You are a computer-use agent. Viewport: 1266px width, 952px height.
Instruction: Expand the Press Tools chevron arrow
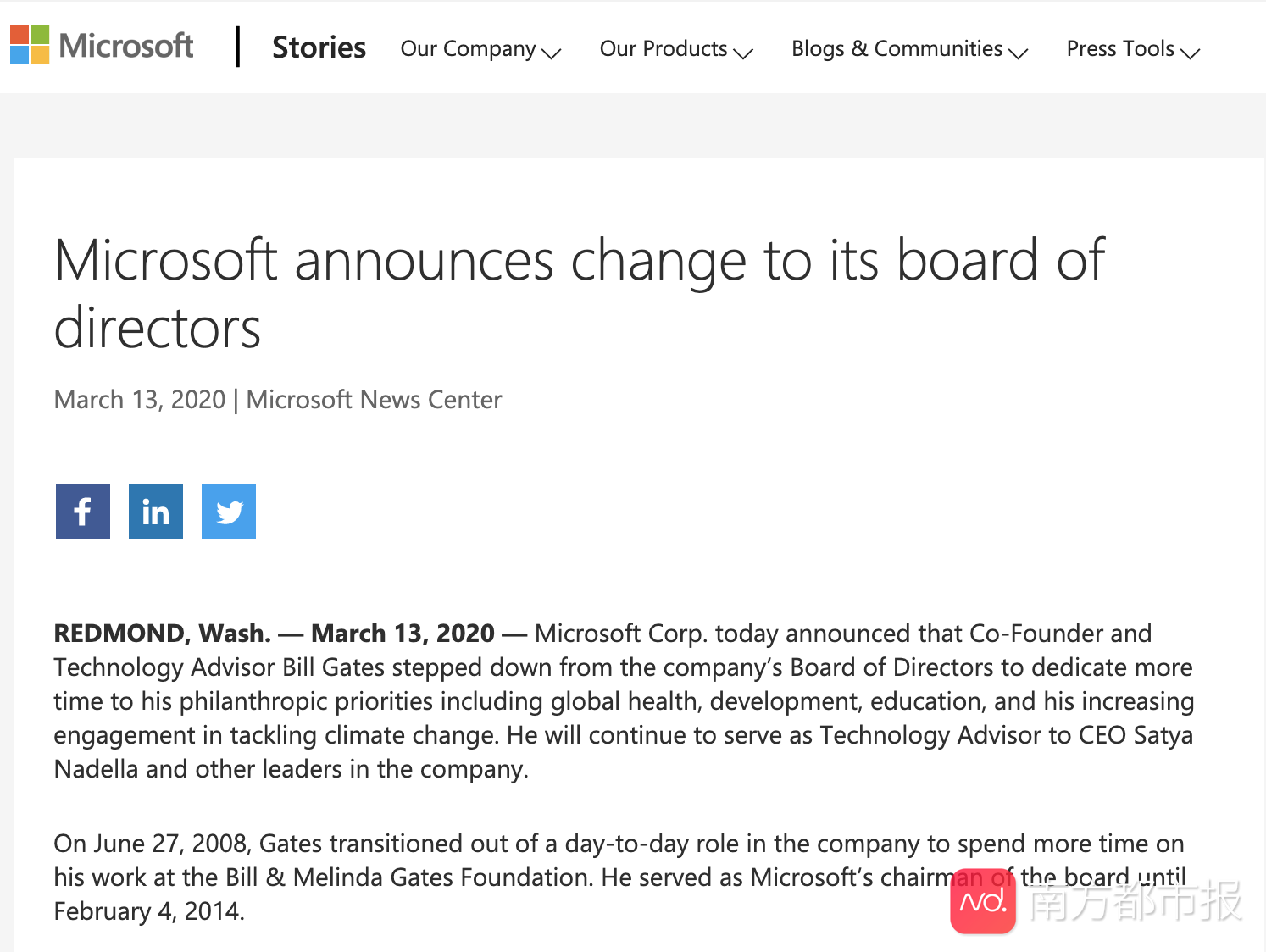pyautogui.click(x=1191, y=53)
